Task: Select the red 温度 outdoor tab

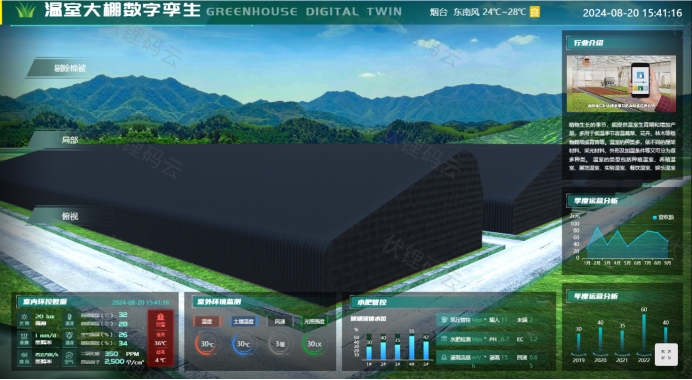Action: [207, 321]
